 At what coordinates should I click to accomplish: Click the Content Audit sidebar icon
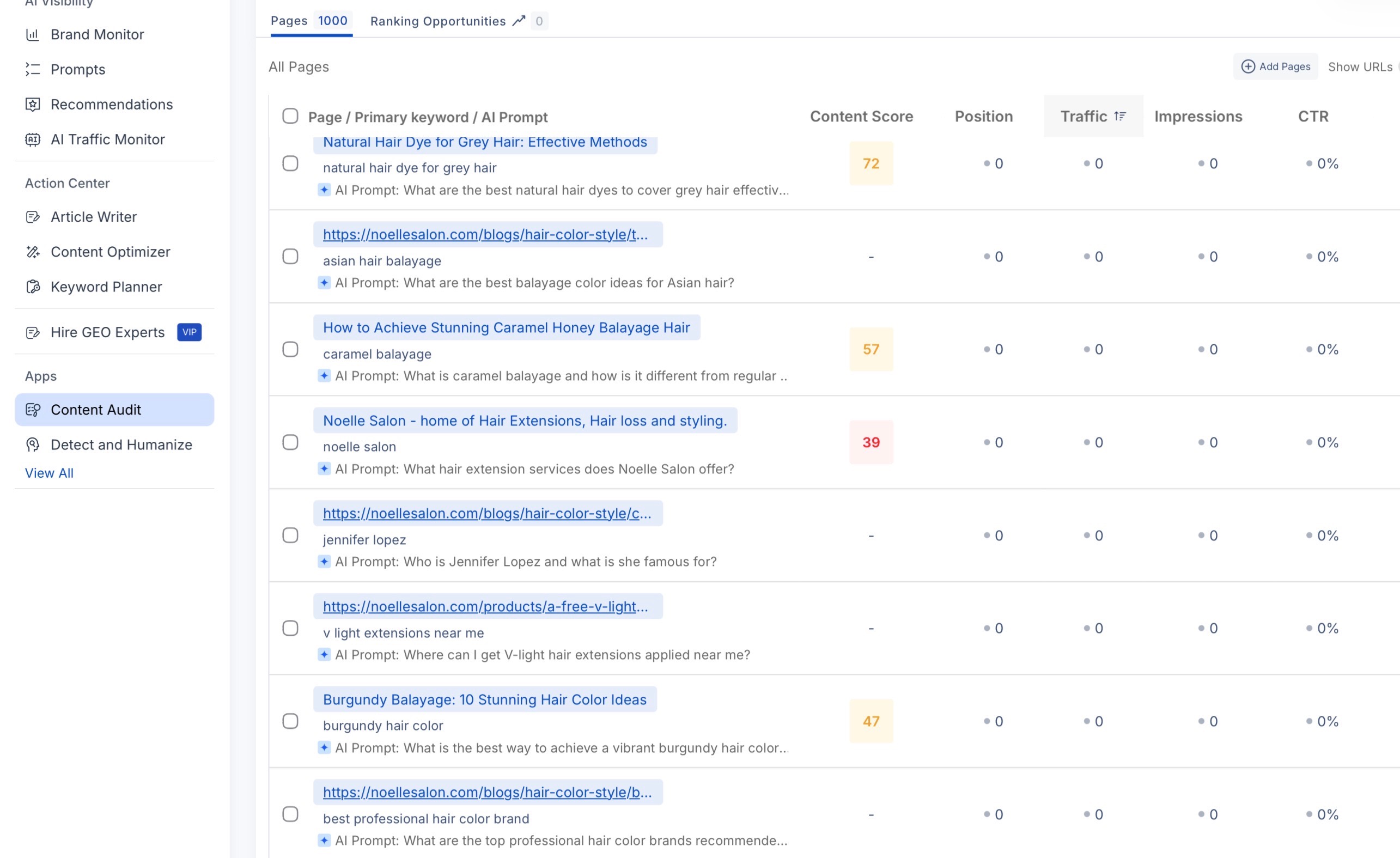pyautogui.click(x=33, y=410)
